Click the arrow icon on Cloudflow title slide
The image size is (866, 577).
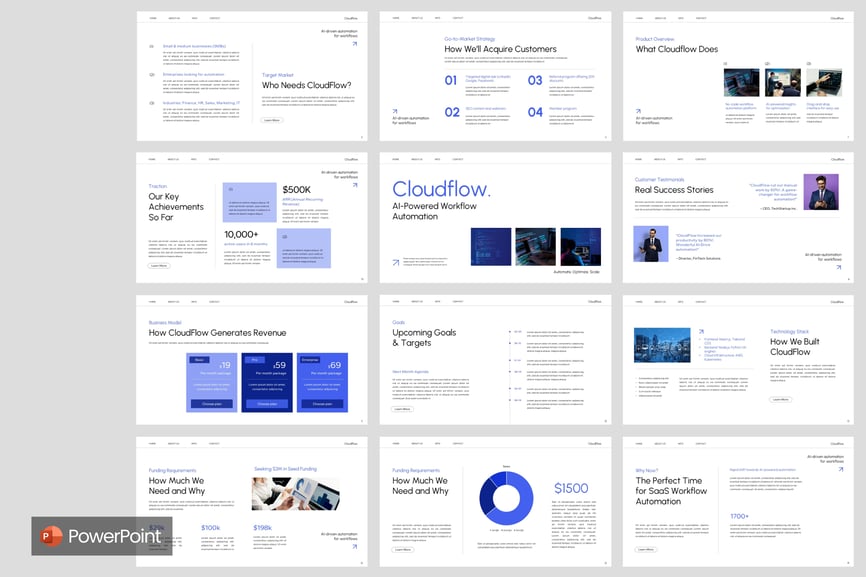395,263
